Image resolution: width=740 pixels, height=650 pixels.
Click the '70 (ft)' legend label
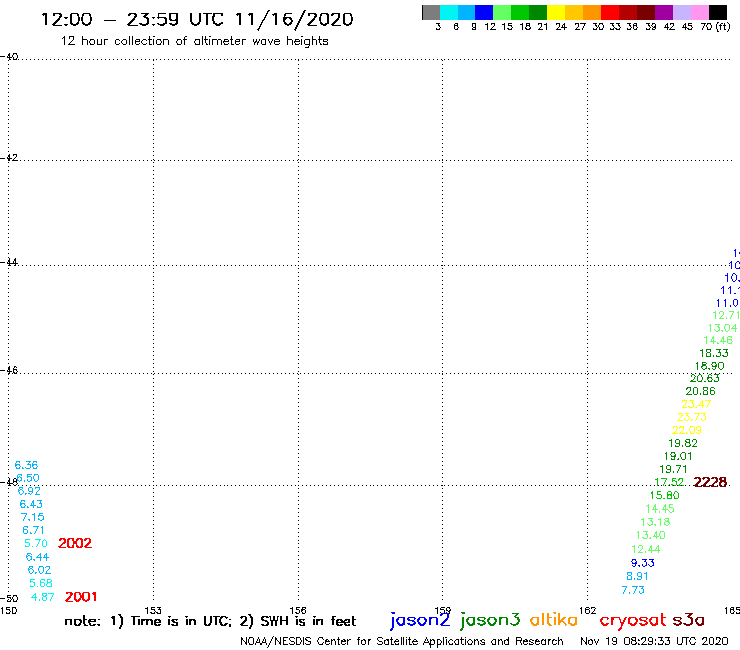coord(715,27)
